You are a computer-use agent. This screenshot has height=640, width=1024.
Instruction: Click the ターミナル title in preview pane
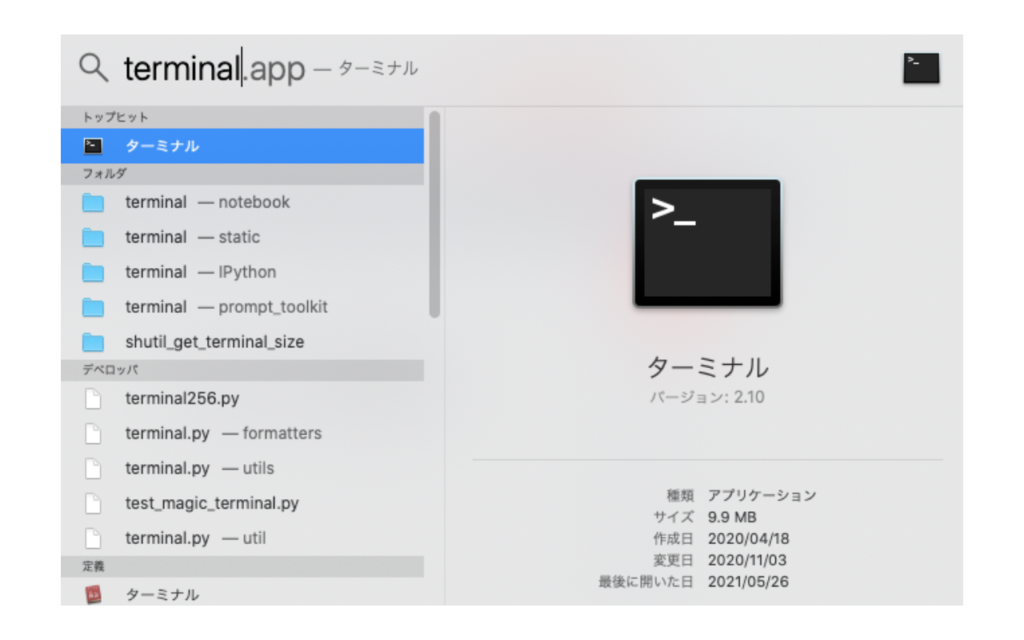tap(707, 368)
